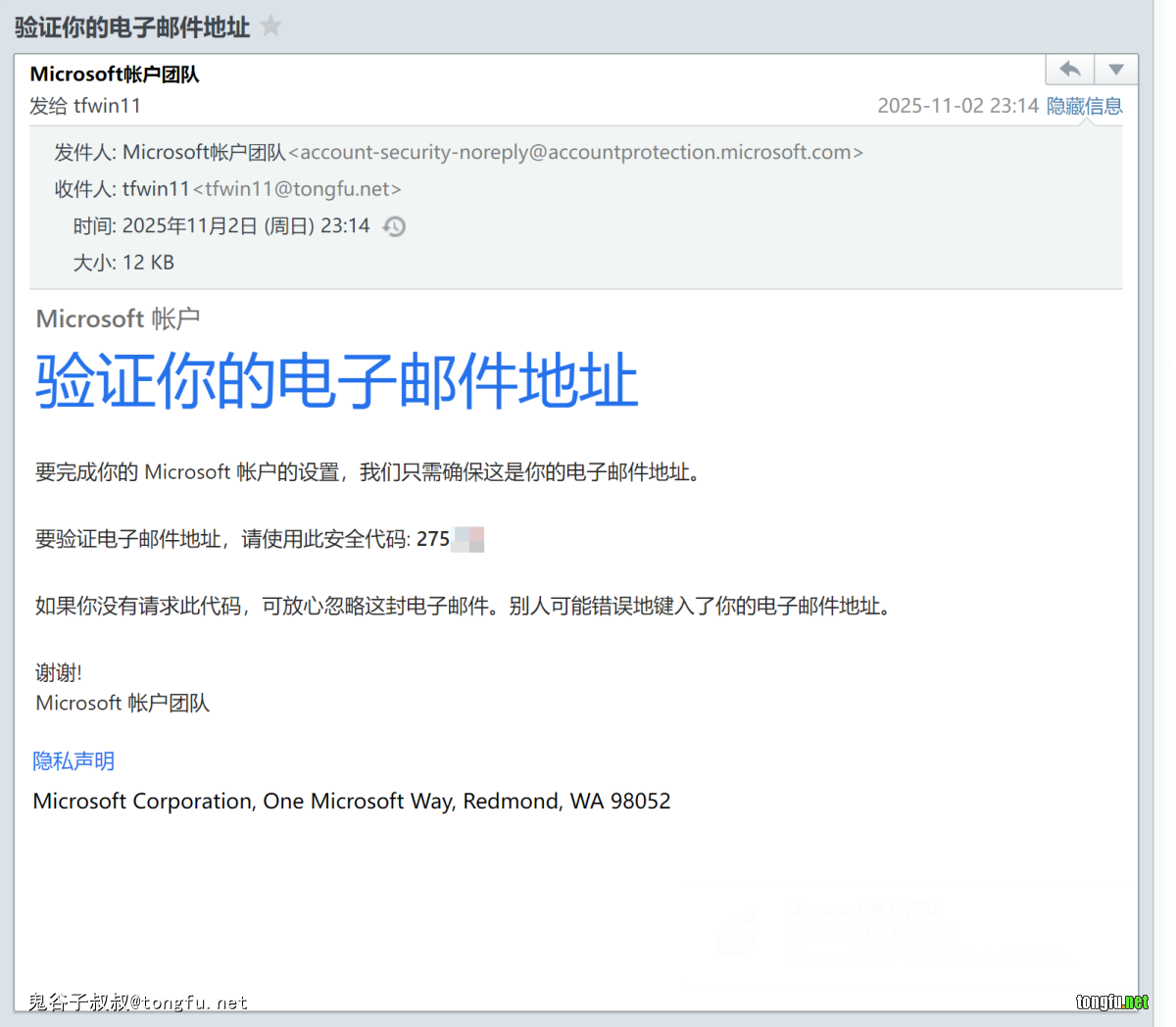The height and width of the screenshot is (1027, 1176).
Task: Open the 隐私声明 link
Action: (73, 760)
